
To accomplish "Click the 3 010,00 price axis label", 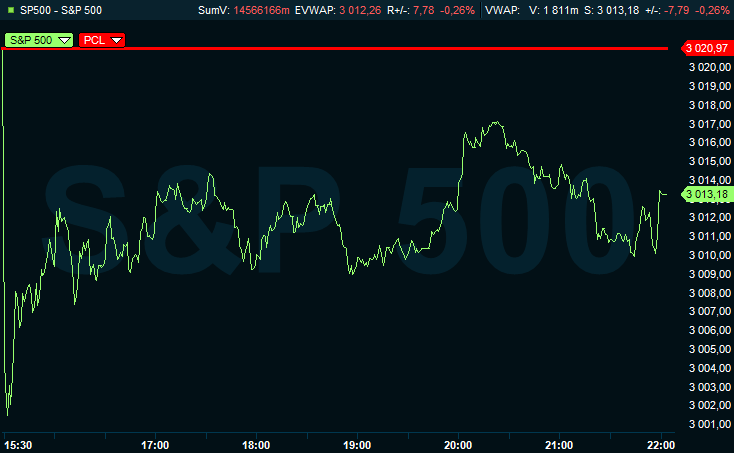I will pos(710,255).
